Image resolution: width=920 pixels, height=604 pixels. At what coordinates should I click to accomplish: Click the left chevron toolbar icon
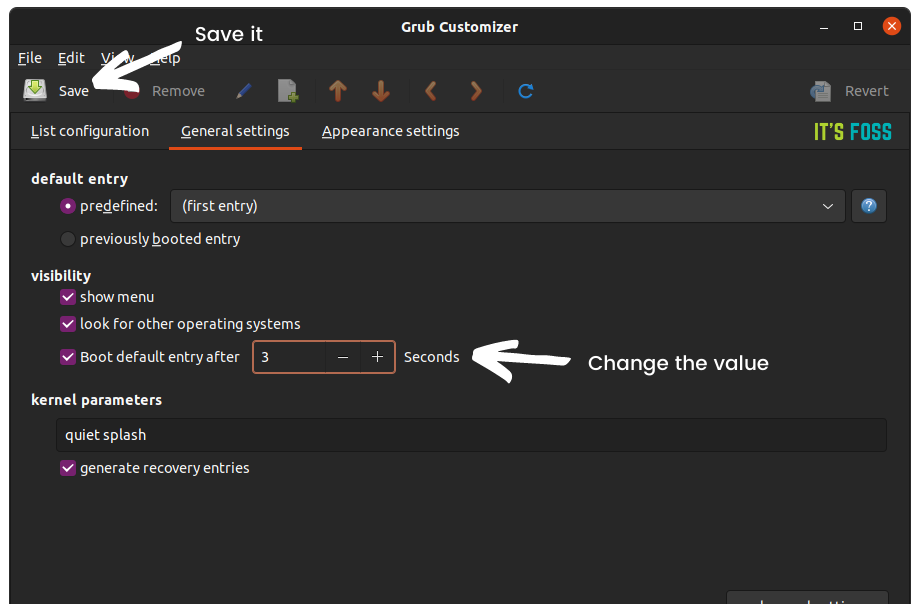pyautogui.click(x=431, y=91)
